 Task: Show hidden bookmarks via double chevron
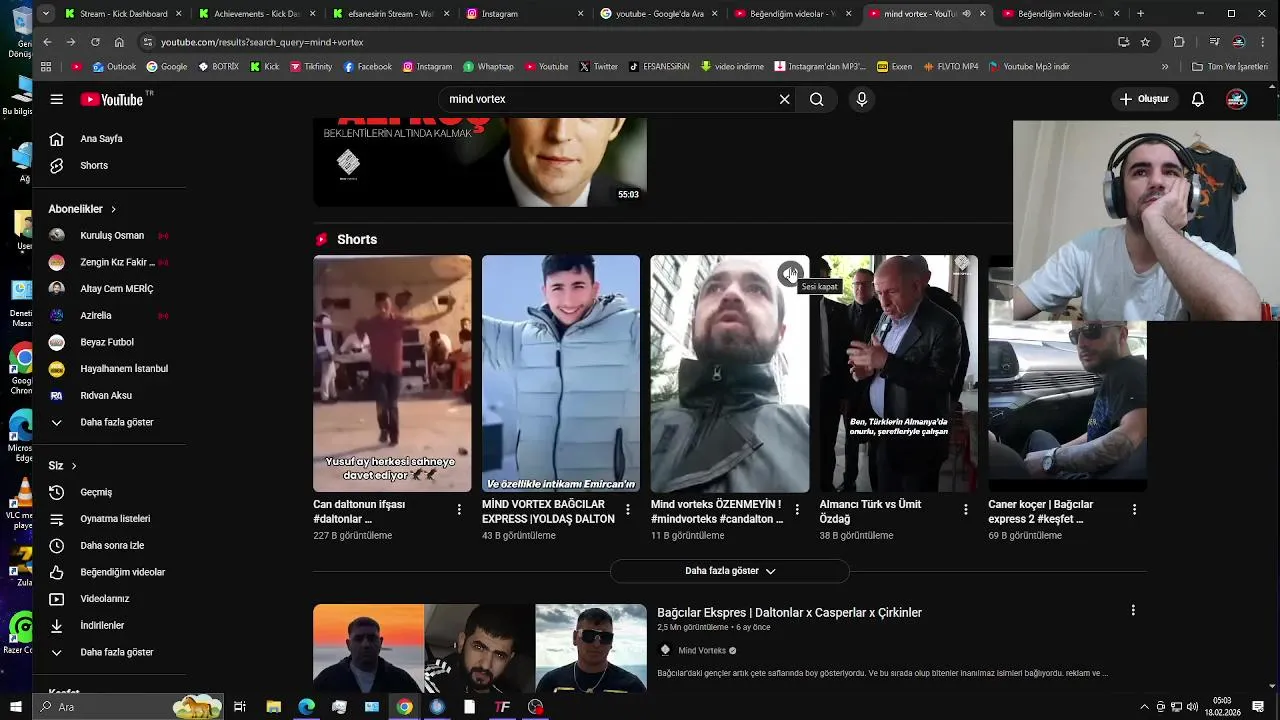(1165, 67)
